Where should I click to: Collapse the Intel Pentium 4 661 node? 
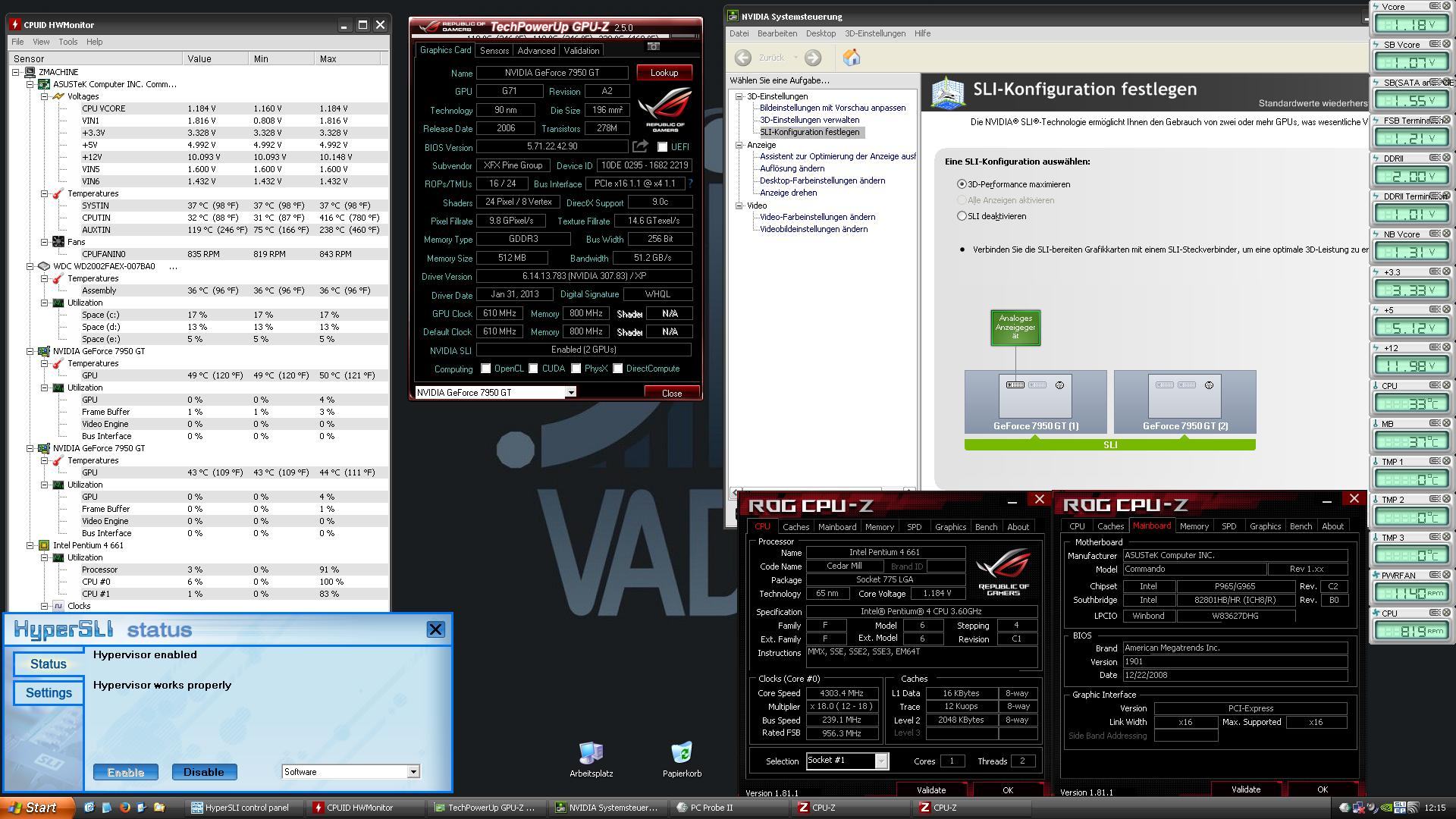[x=30, y=545]
